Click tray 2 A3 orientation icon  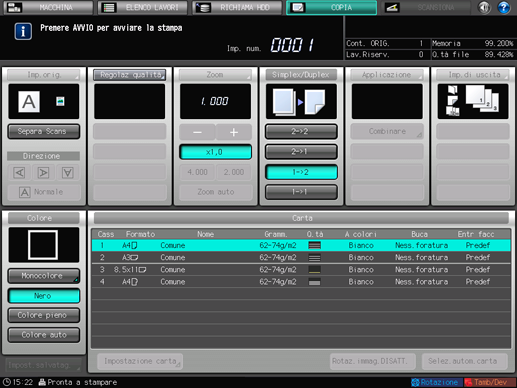134,258
